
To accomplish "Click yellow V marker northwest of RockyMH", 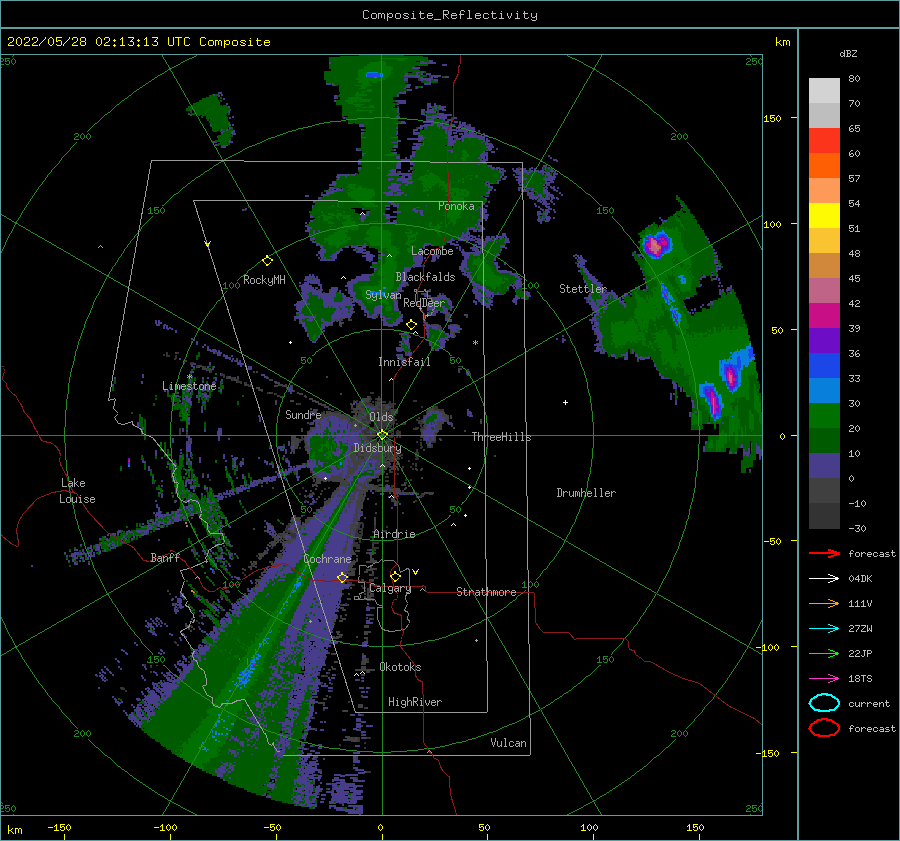I will 208,245.
